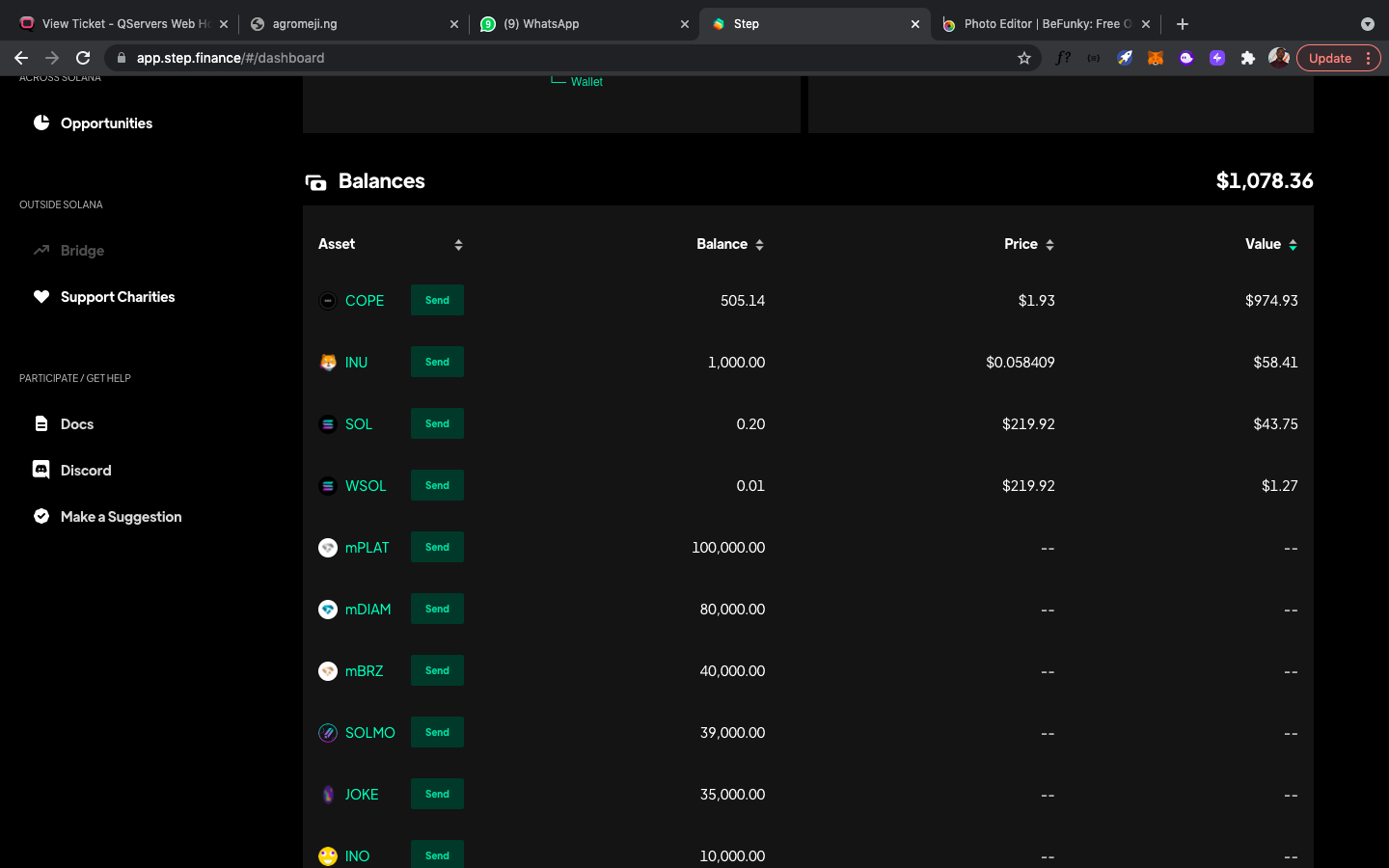Click the COPE value $974.93

click(1271, 301)
